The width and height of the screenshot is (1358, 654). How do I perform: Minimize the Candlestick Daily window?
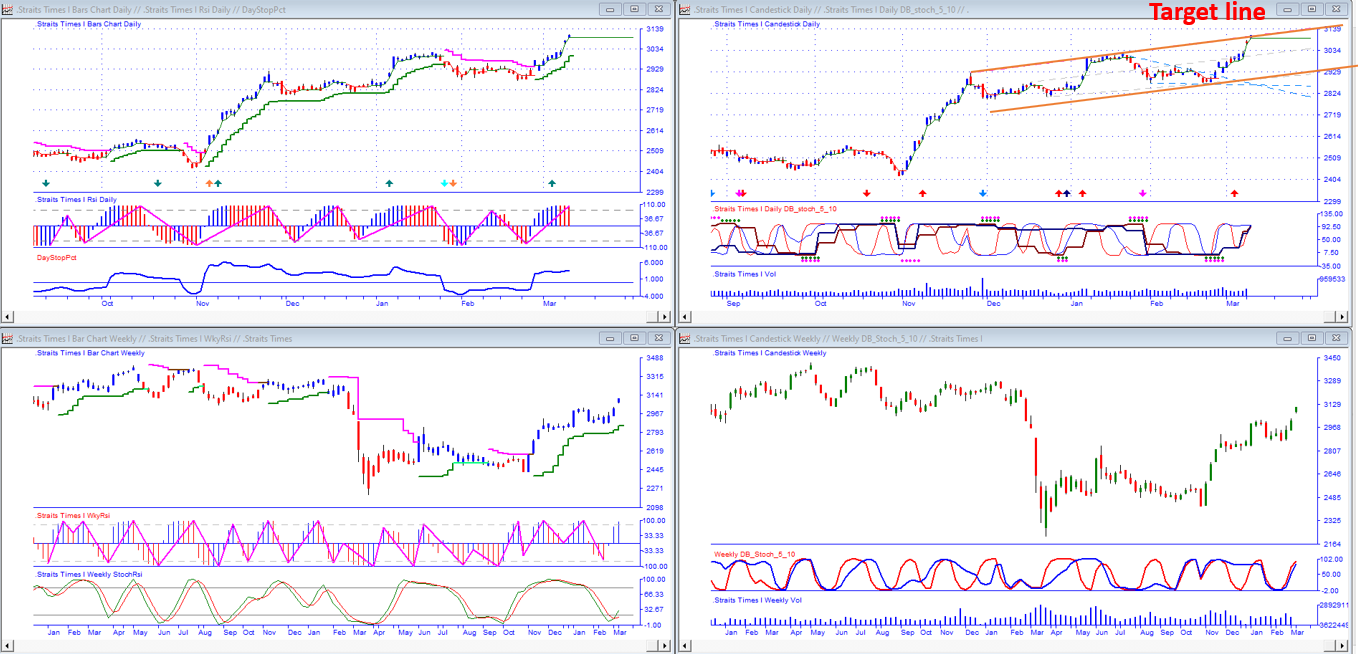point(1288,9)
